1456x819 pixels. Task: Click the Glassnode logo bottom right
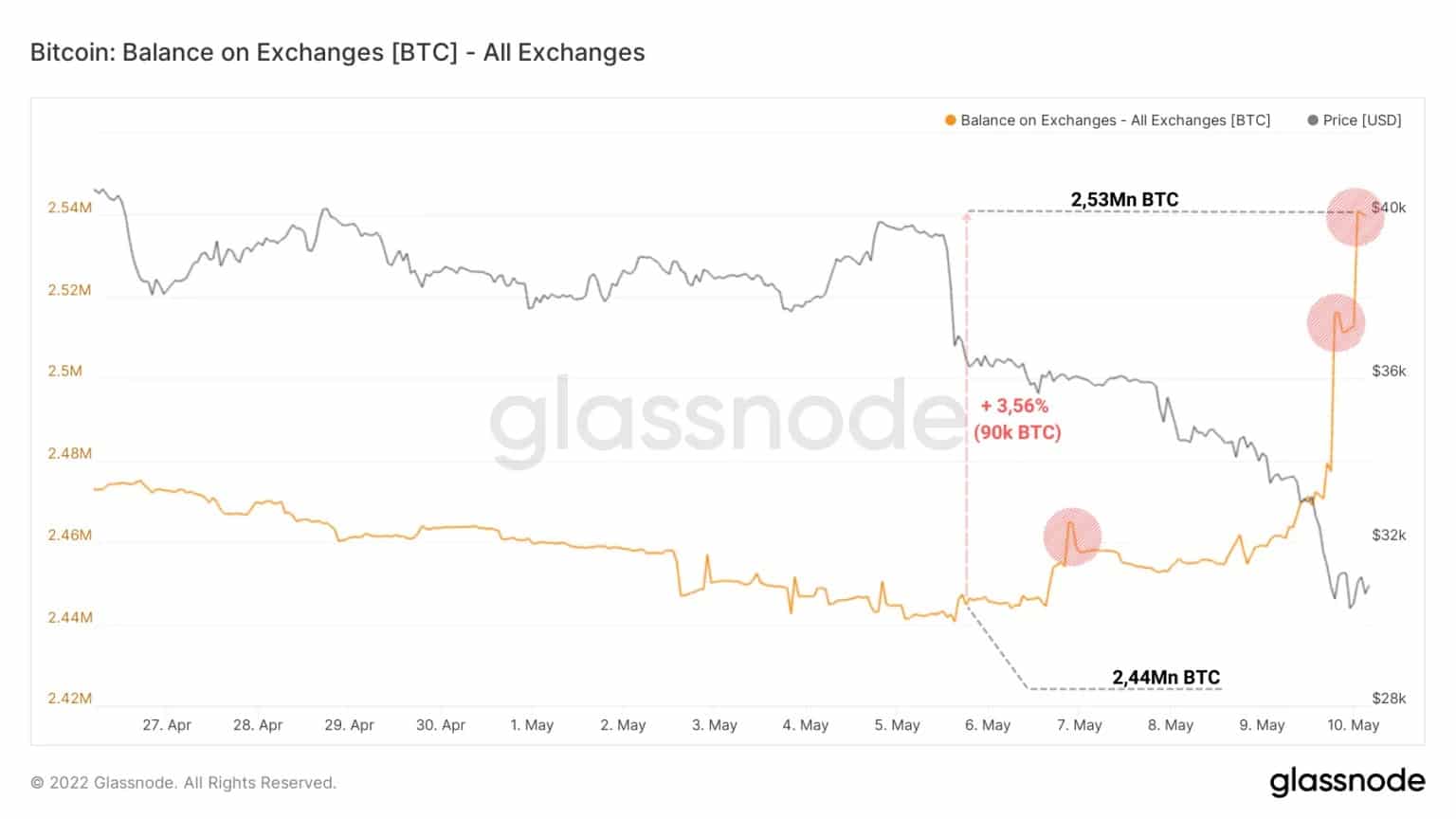coord(1347,781)
